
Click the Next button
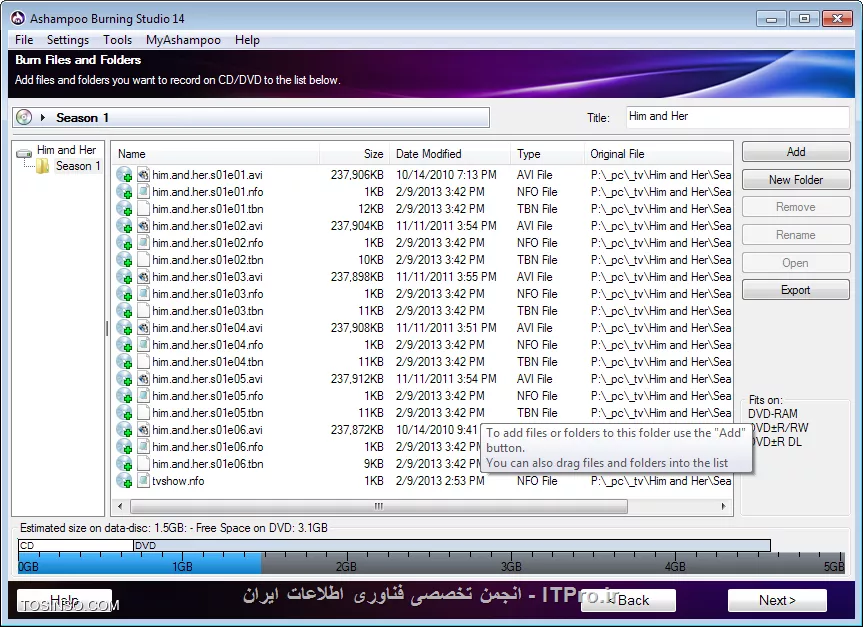coord(777,600)
